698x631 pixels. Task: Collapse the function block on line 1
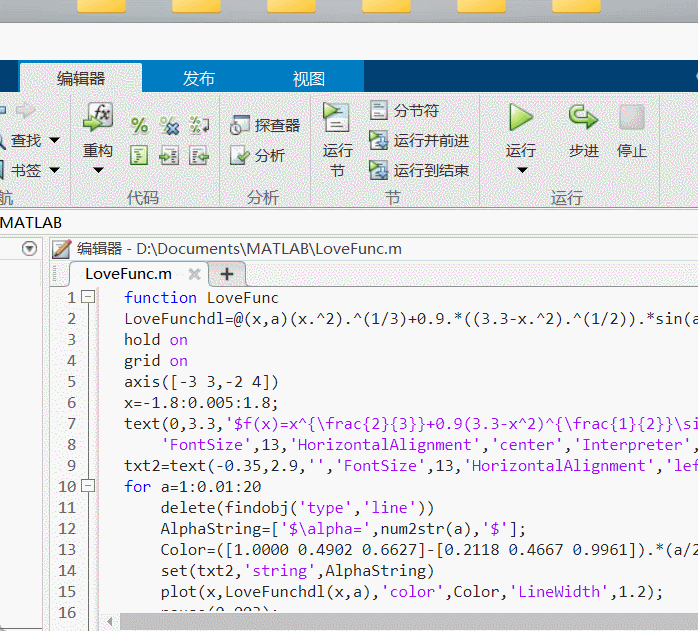coord(89,297)
